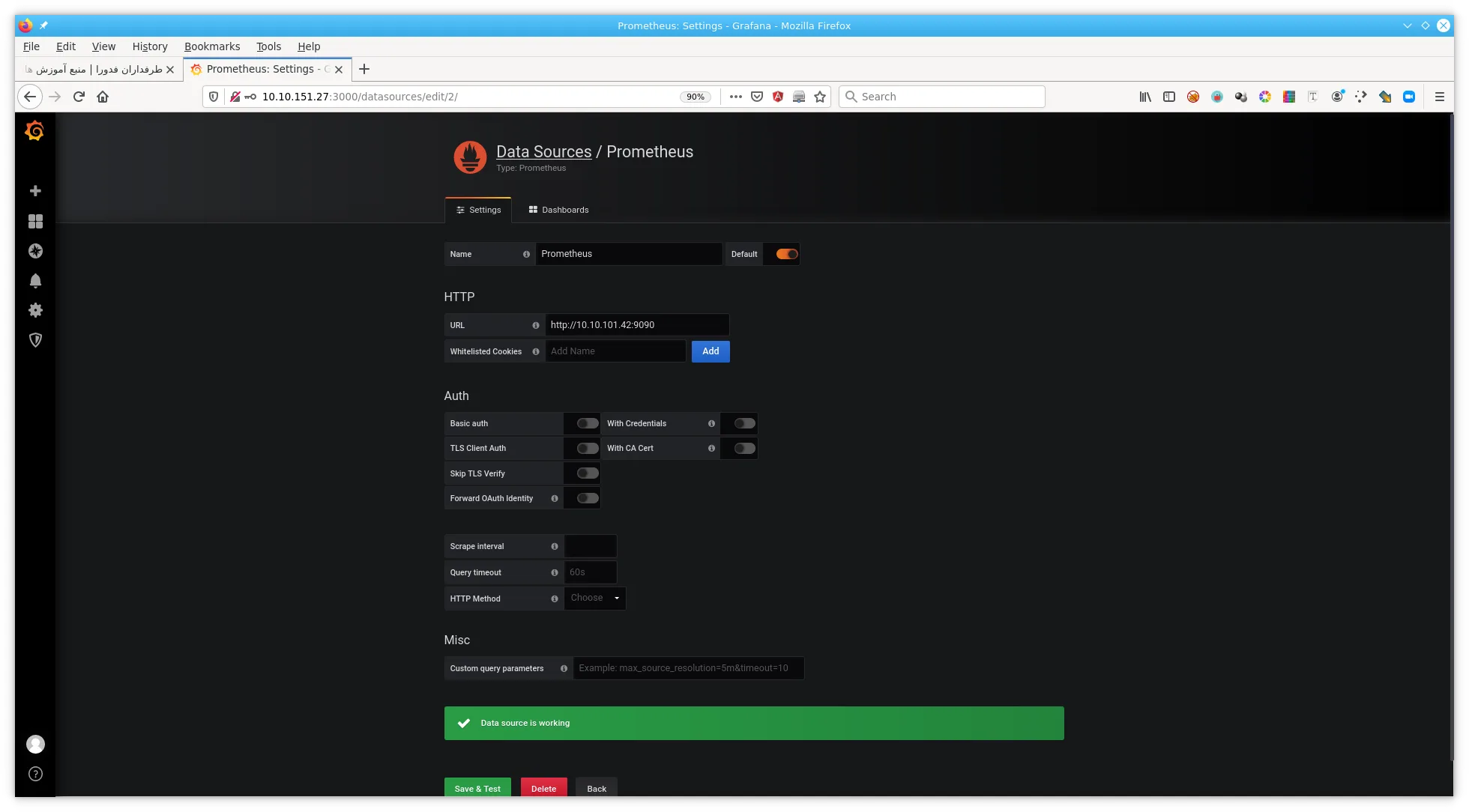The image size is (1469, 812).
Task: Open Firefox View menu
Action: (x=103, y=46)
